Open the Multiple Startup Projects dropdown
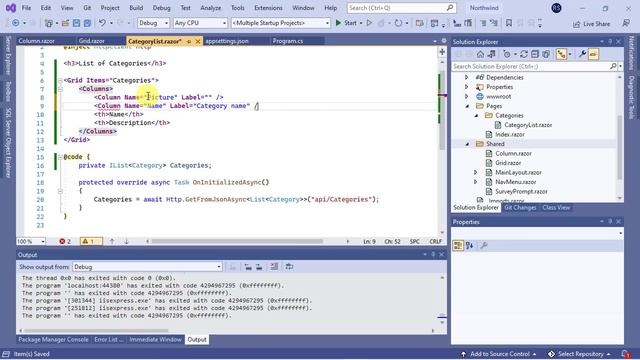This screenshot has height=360, width=640. pyautogui.click(x=280, y=23)
